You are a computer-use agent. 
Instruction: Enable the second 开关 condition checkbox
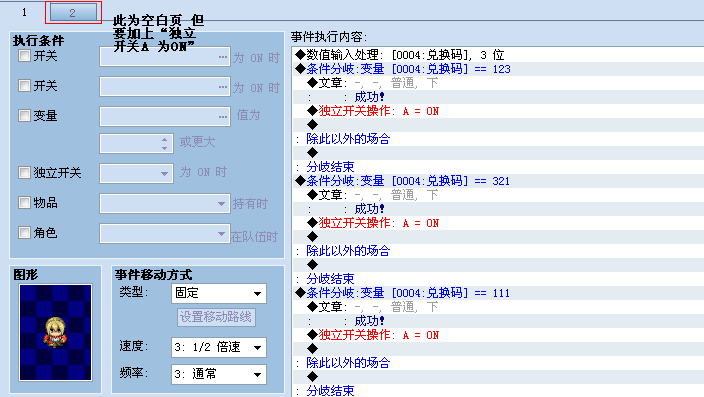point(24,86)
